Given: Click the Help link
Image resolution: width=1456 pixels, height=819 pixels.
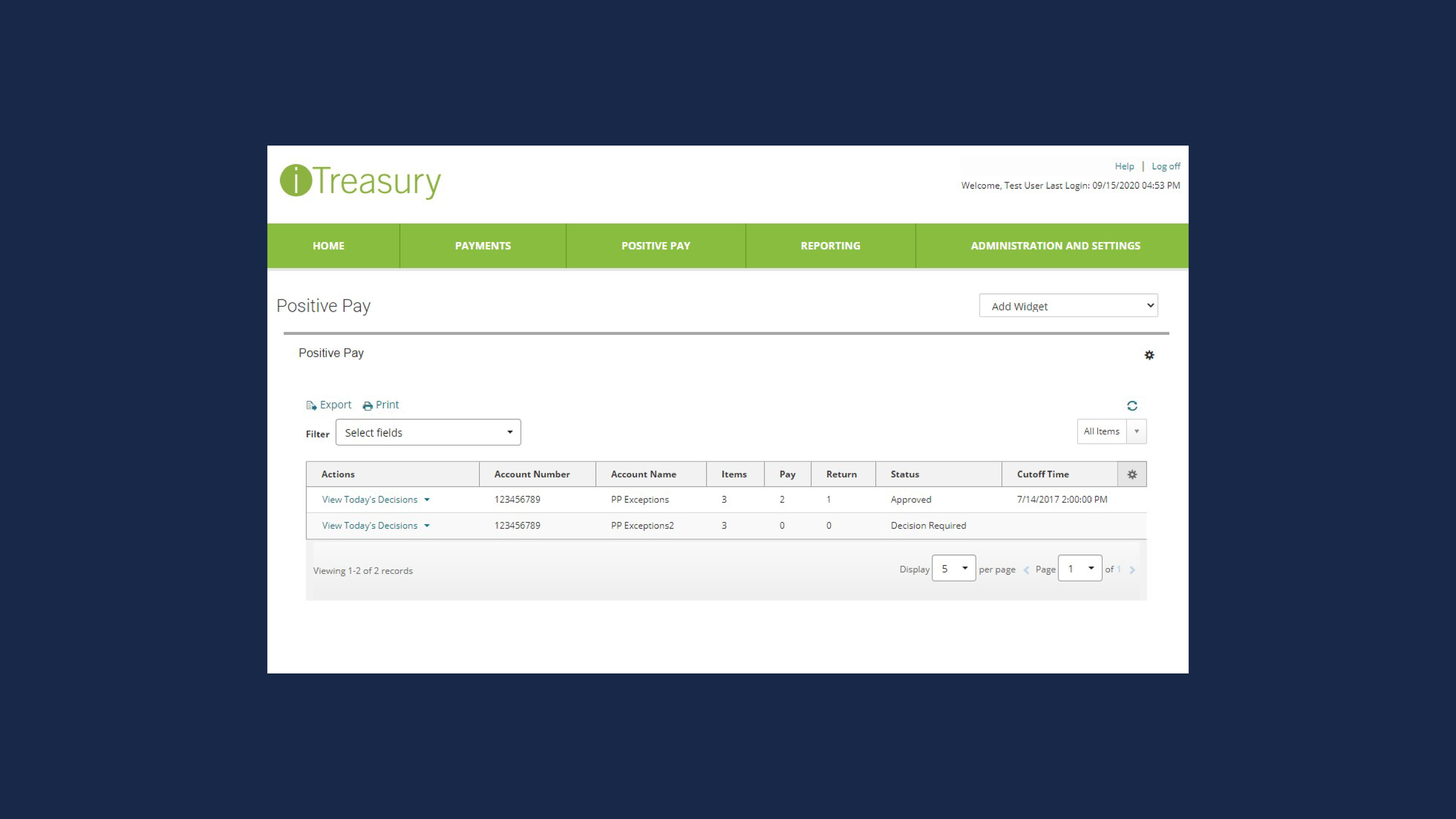Looking at the screenshot, I should [x=1124, y=167].
